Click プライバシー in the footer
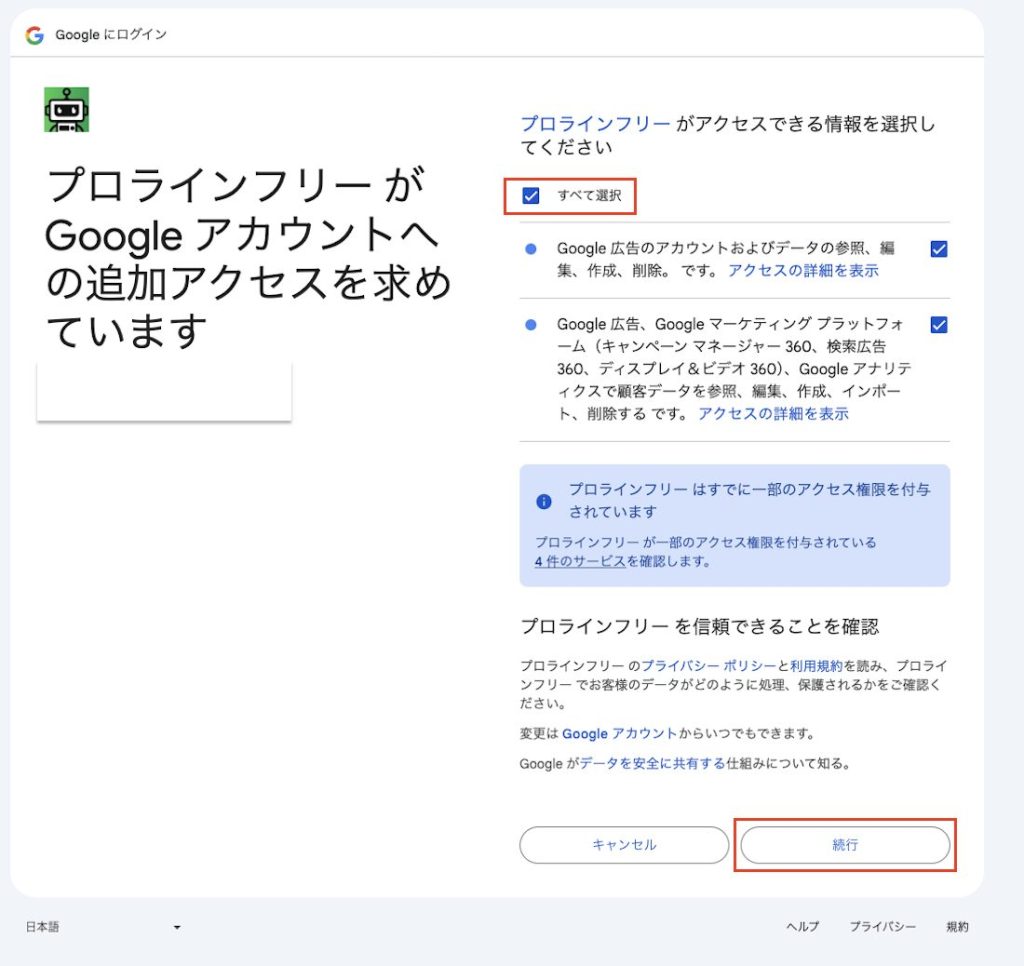This screenshot has width=1024, height=966. (x=882, y=927)
